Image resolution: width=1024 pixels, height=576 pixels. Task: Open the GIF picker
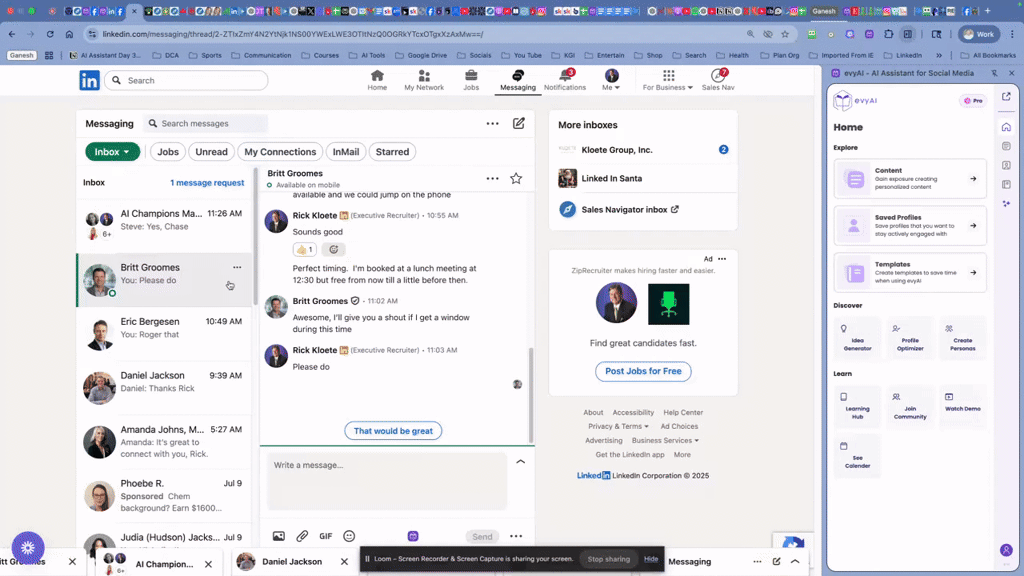tap(326, 536)
